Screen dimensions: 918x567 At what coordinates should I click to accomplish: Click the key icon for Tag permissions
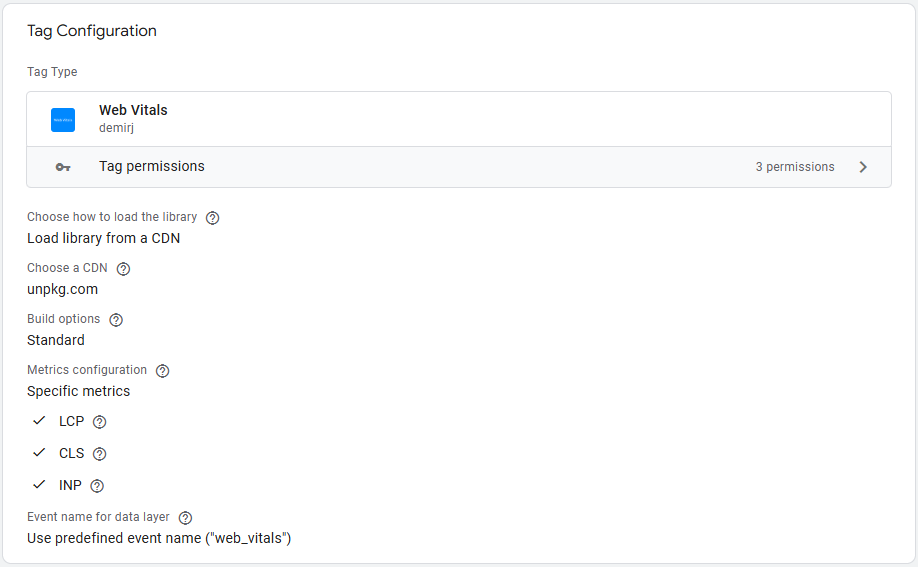click(x=63, y=167)
